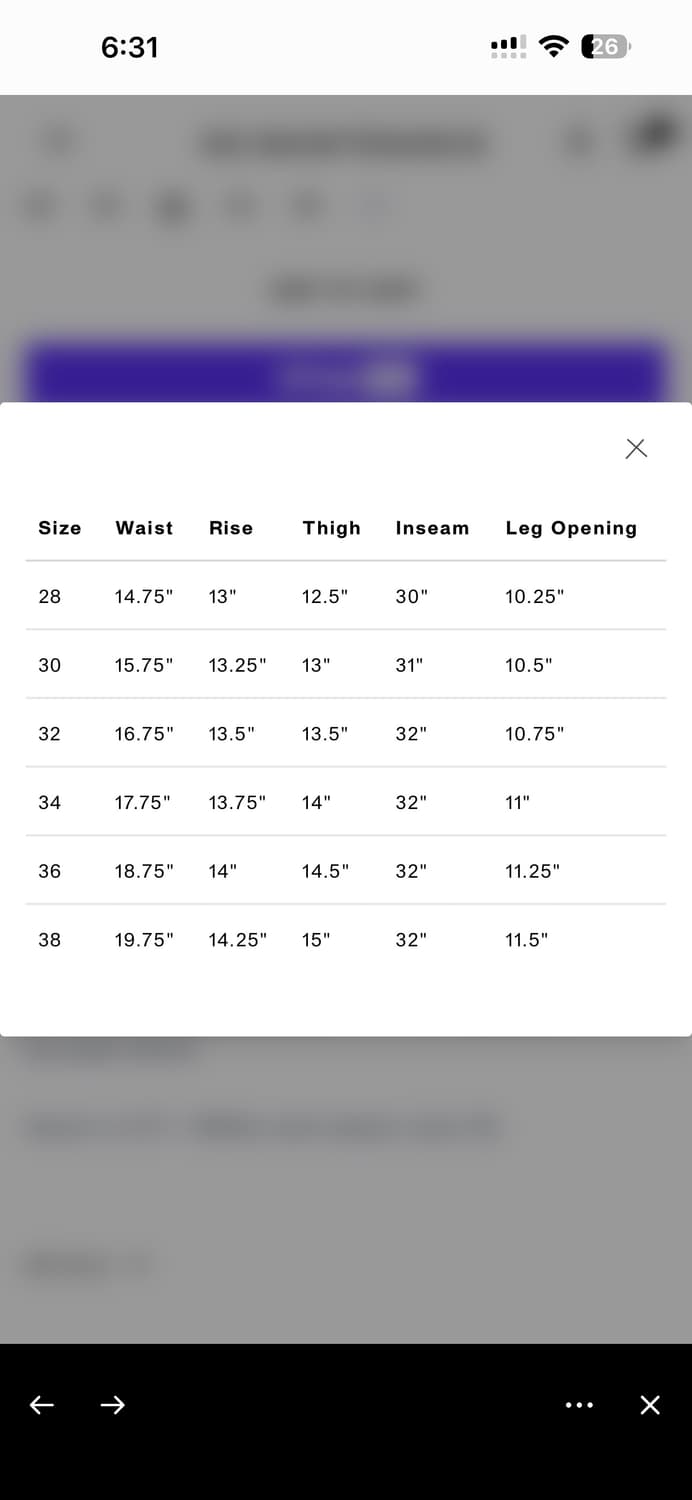This screenshot has width=692, height=1500.
Task: Select the Rise column header
Action: pyautogui.click(x=231, y=528)
